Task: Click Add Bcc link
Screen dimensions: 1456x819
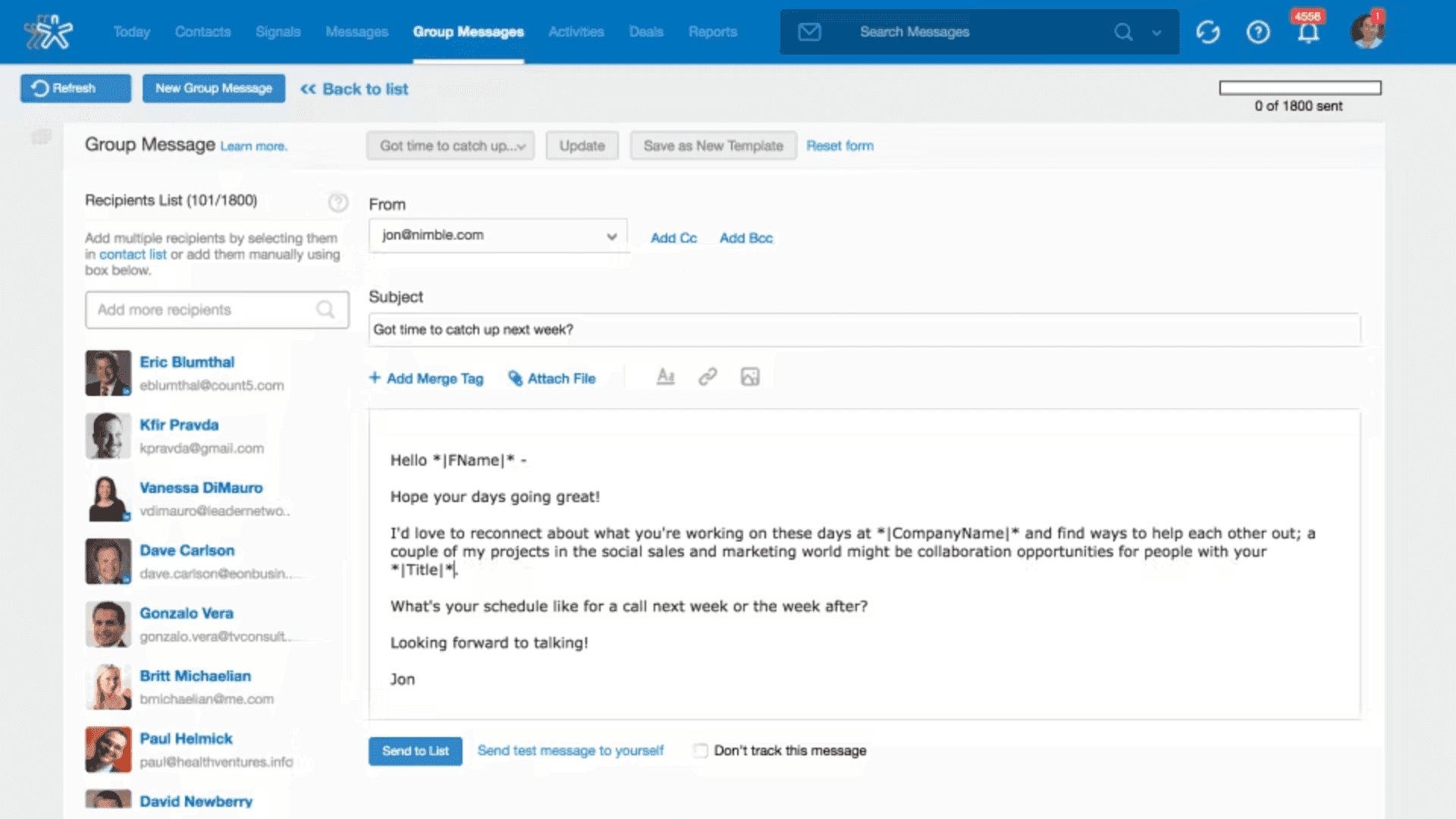Action: (746, 238)
